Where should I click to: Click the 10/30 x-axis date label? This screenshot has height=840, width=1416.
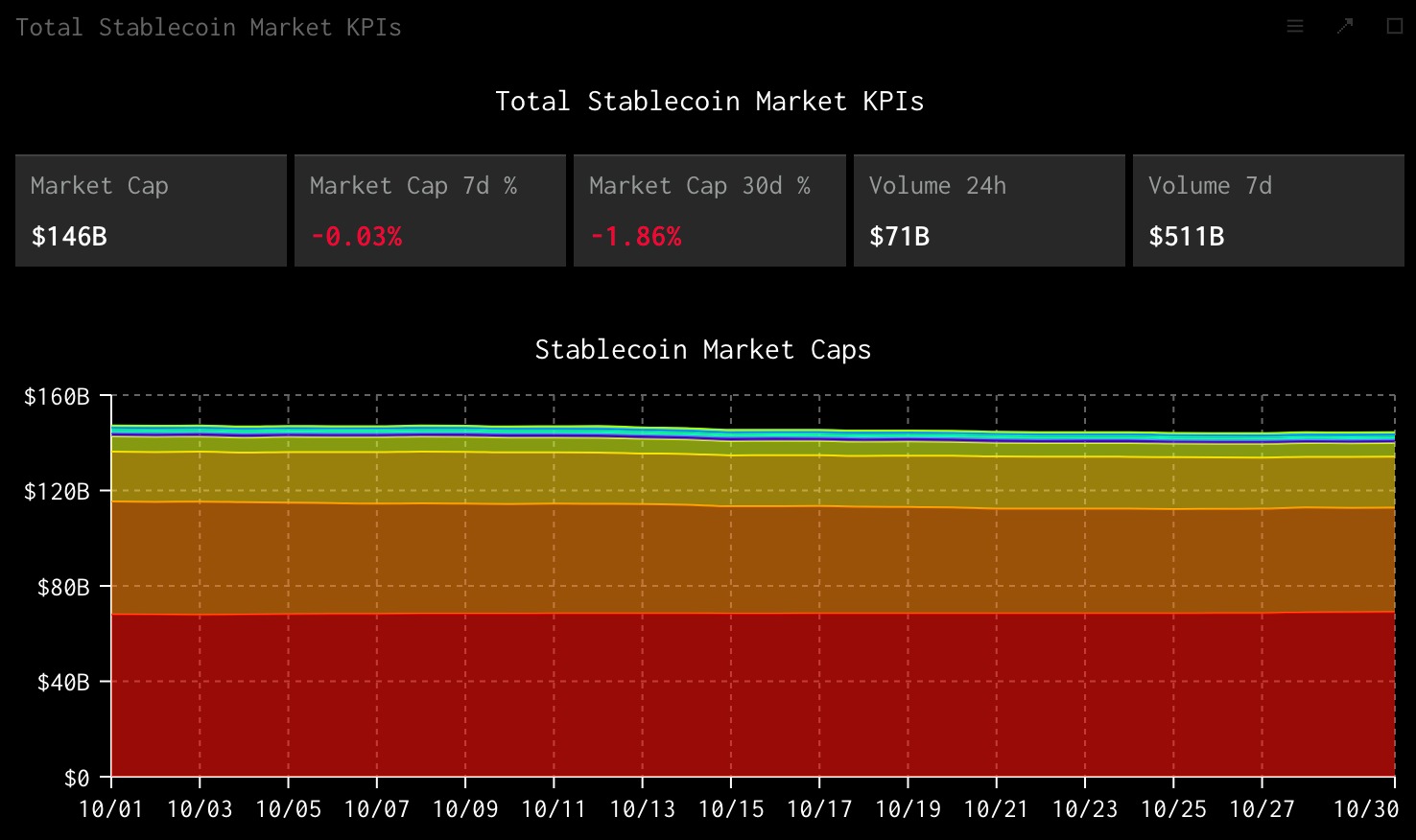[x=1366, y=809]
